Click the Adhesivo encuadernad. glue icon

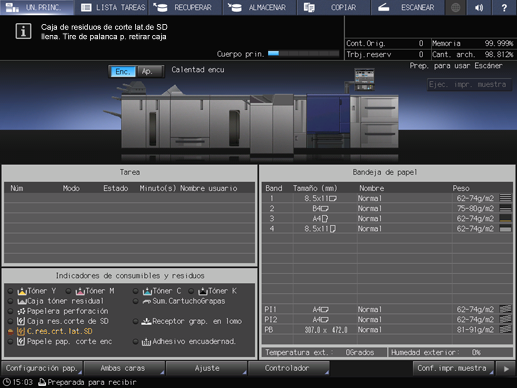pos(146,342)
